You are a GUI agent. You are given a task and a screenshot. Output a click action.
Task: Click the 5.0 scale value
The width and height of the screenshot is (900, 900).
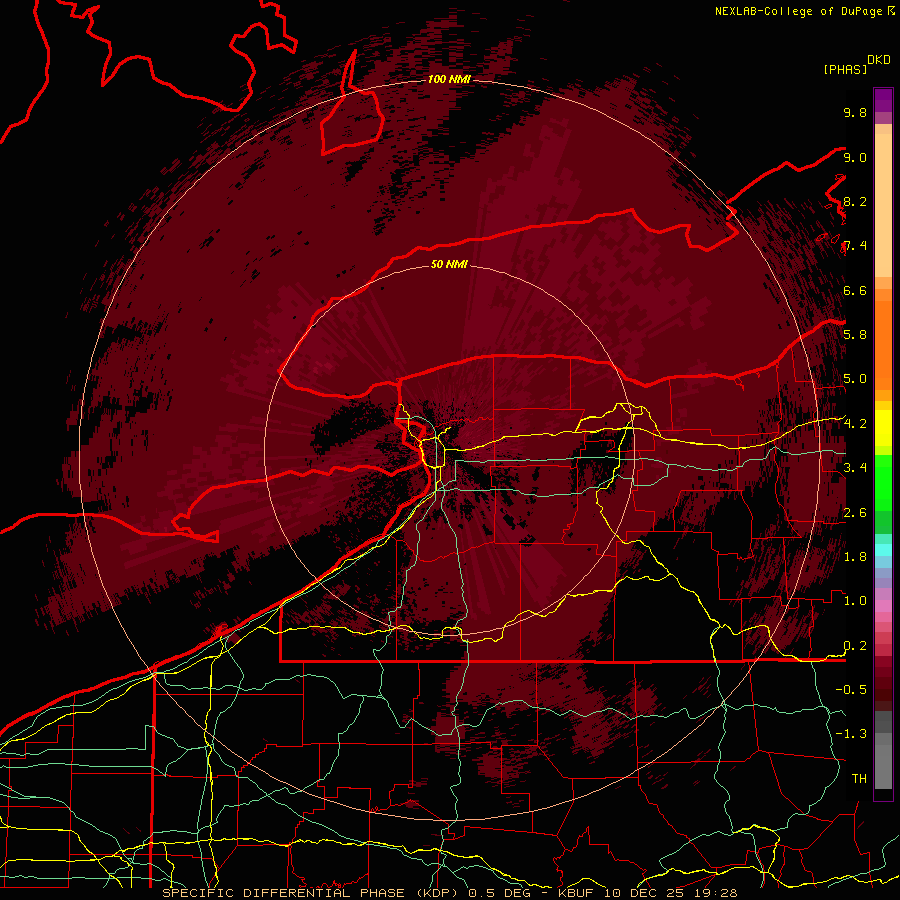855,379
